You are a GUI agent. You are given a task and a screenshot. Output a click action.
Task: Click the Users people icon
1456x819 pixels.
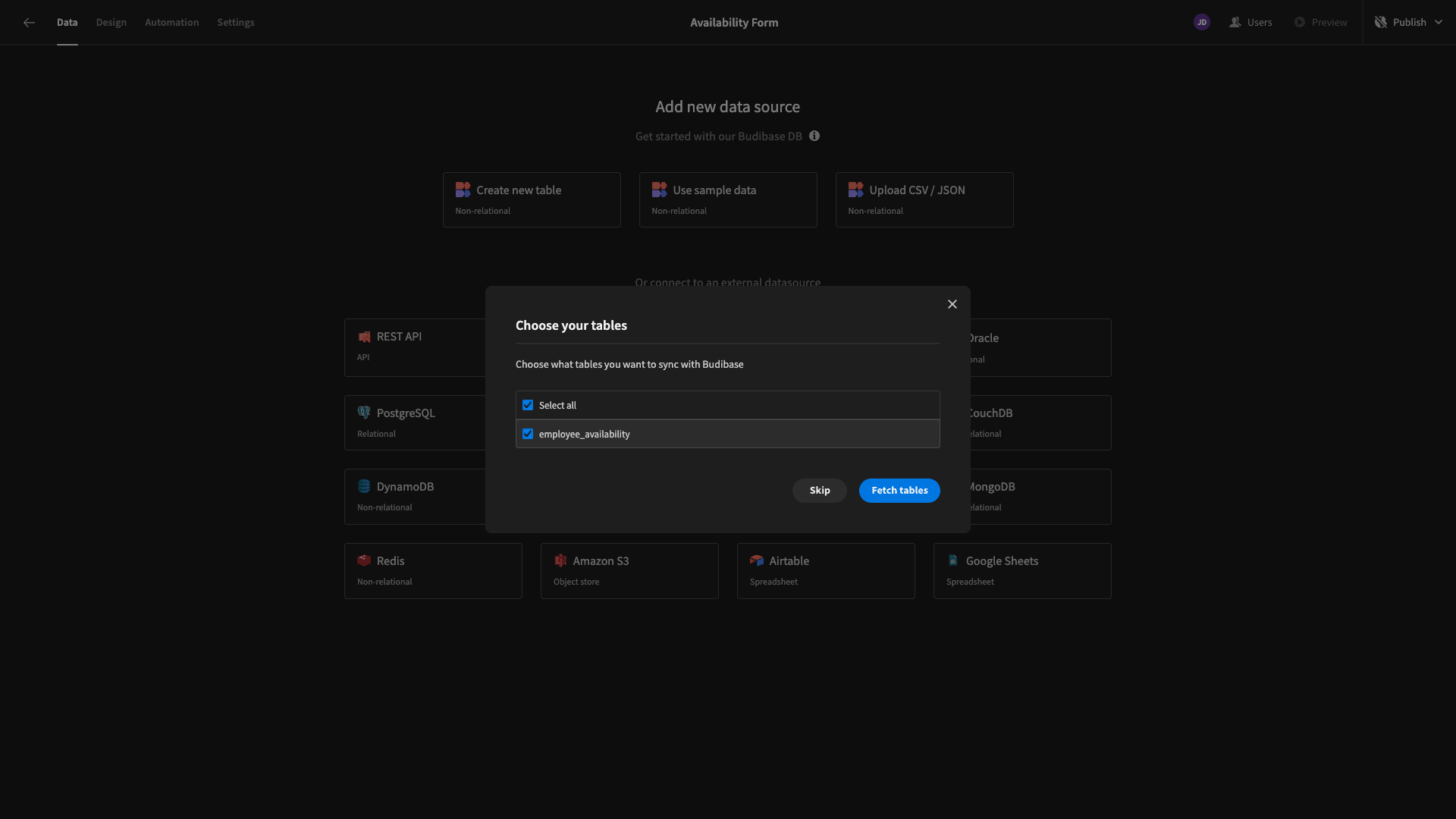click(1235, 23)
